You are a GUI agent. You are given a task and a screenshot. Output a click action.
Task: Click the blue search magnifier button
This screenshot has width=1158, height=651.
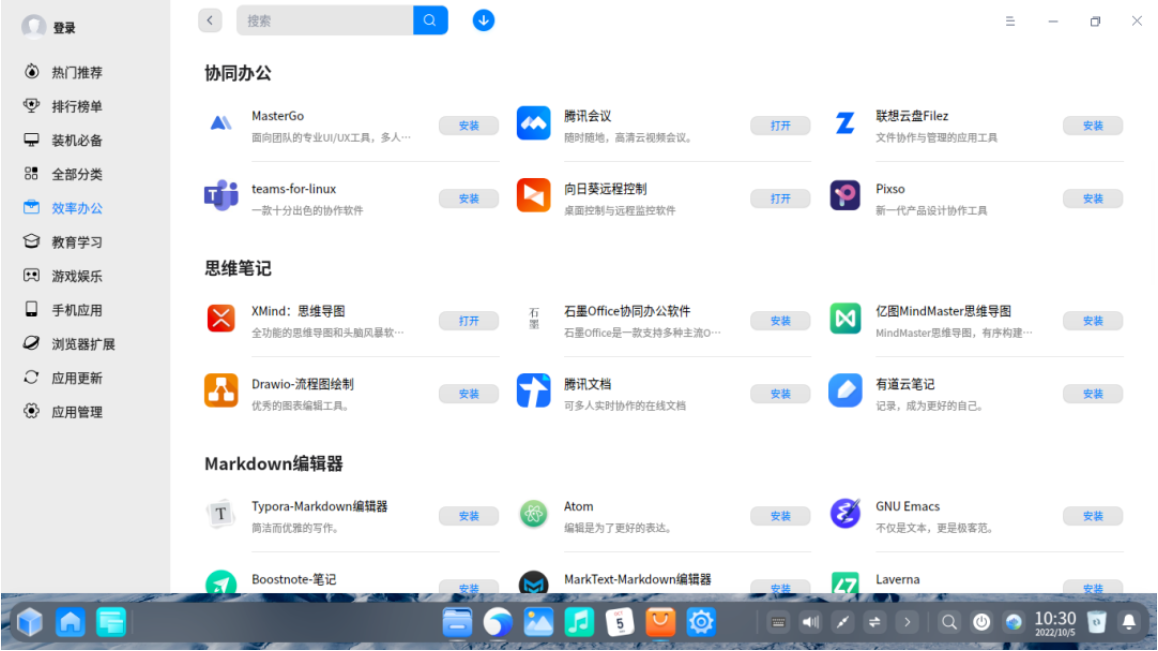[430, 21]
